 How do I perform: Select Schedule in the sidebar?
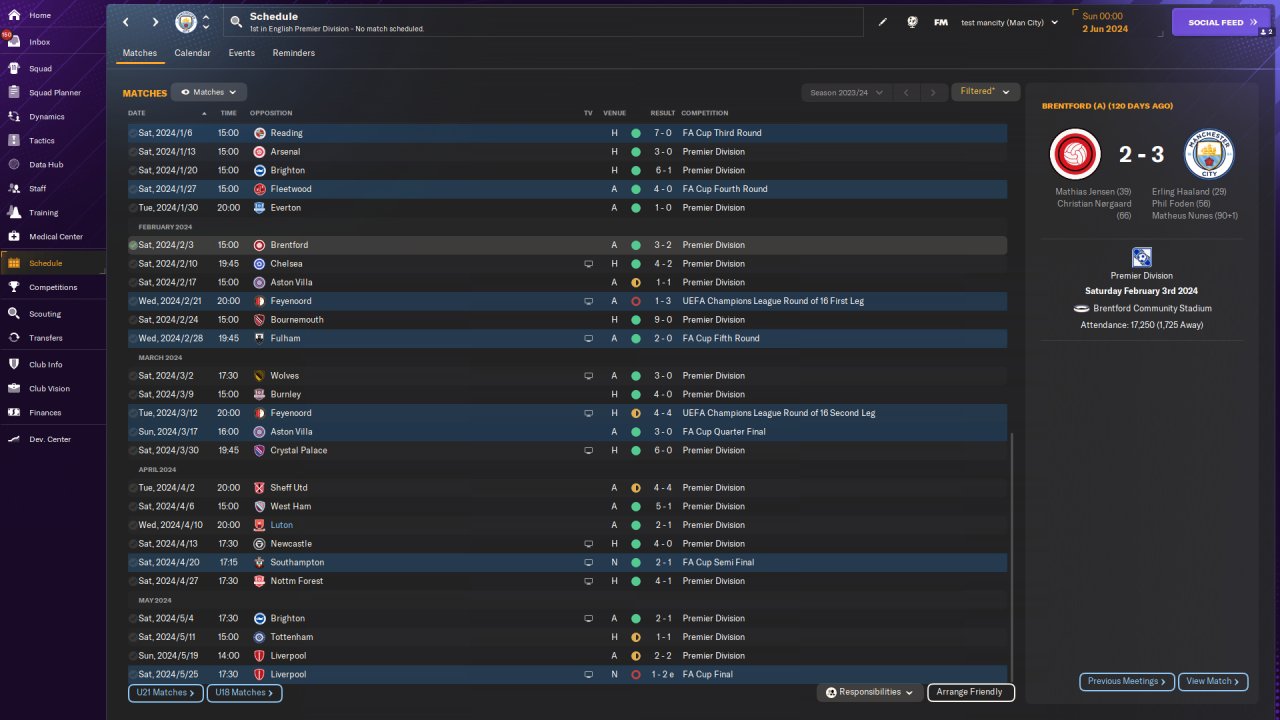point(53,263)
